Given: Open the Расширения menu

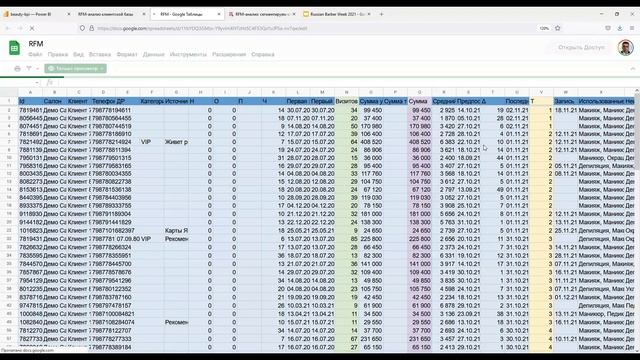Looking at the screenshot, I should pos(229,54).
